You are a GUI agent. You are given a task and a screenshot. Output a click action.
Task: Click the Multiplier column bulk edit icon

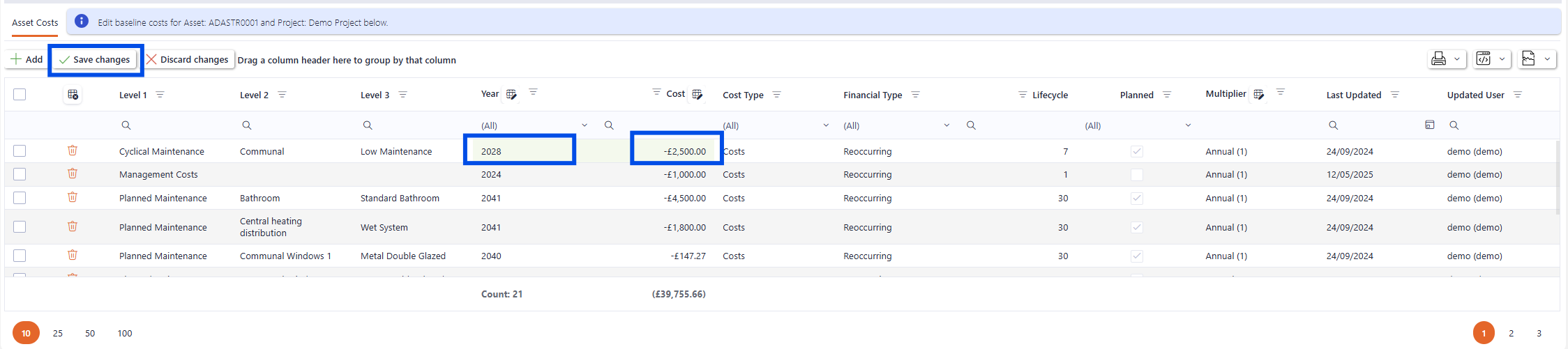pyautogui.click(x=1258, y=94)
